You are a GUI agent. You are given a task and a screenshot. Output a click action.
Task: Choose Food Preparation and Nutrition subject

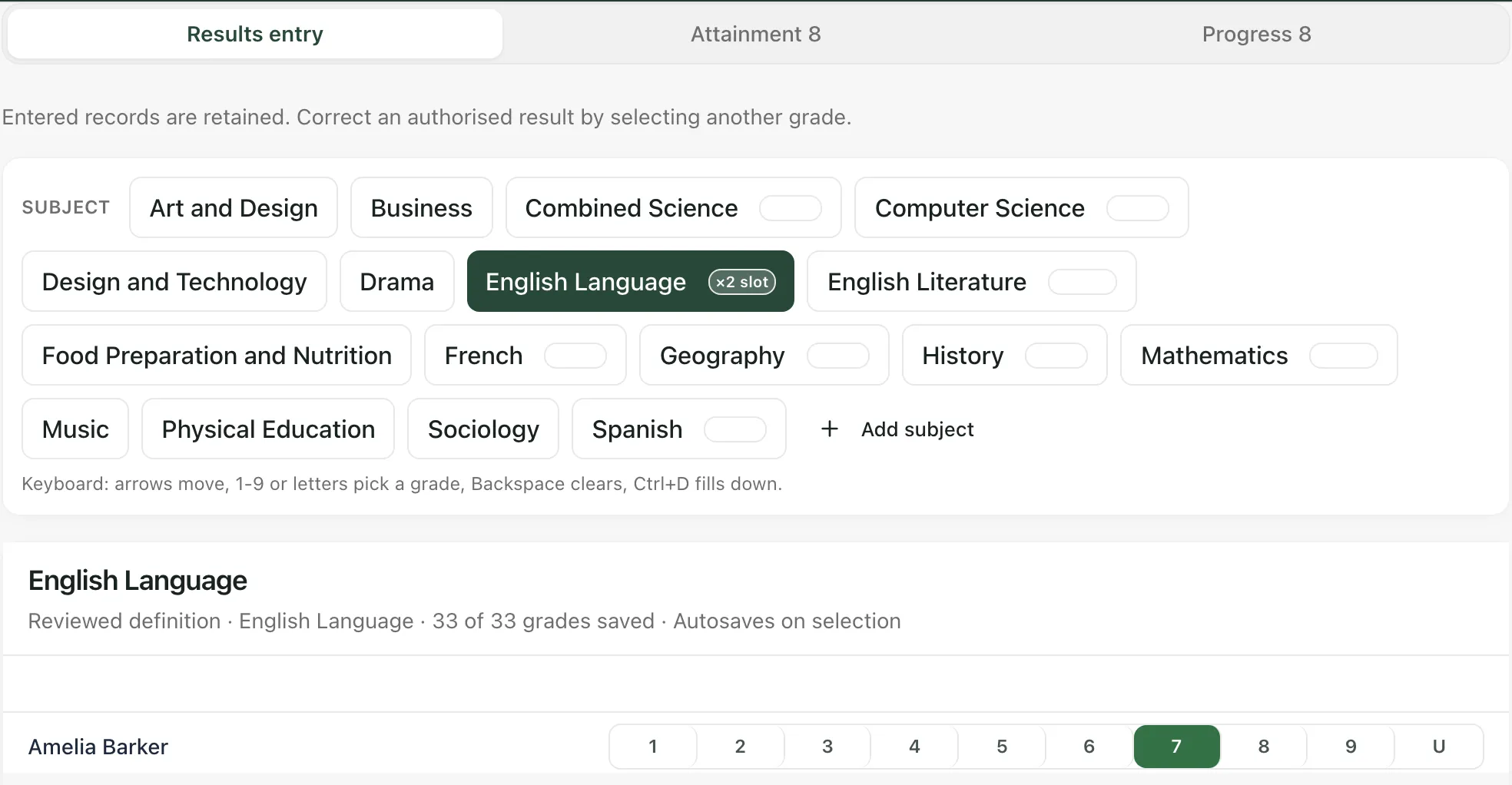(x=217, y=355)
